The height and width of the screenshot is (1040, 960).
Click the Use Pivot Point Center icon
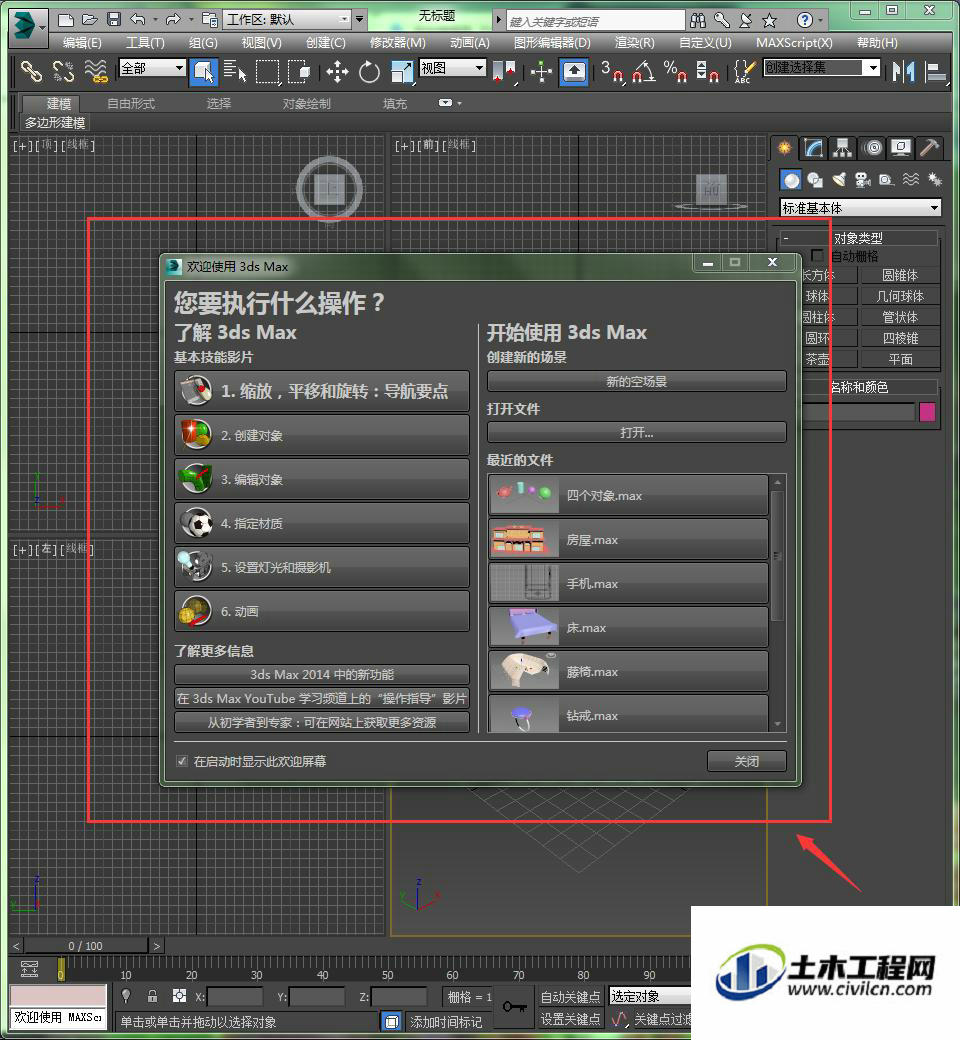coord(504,72)
